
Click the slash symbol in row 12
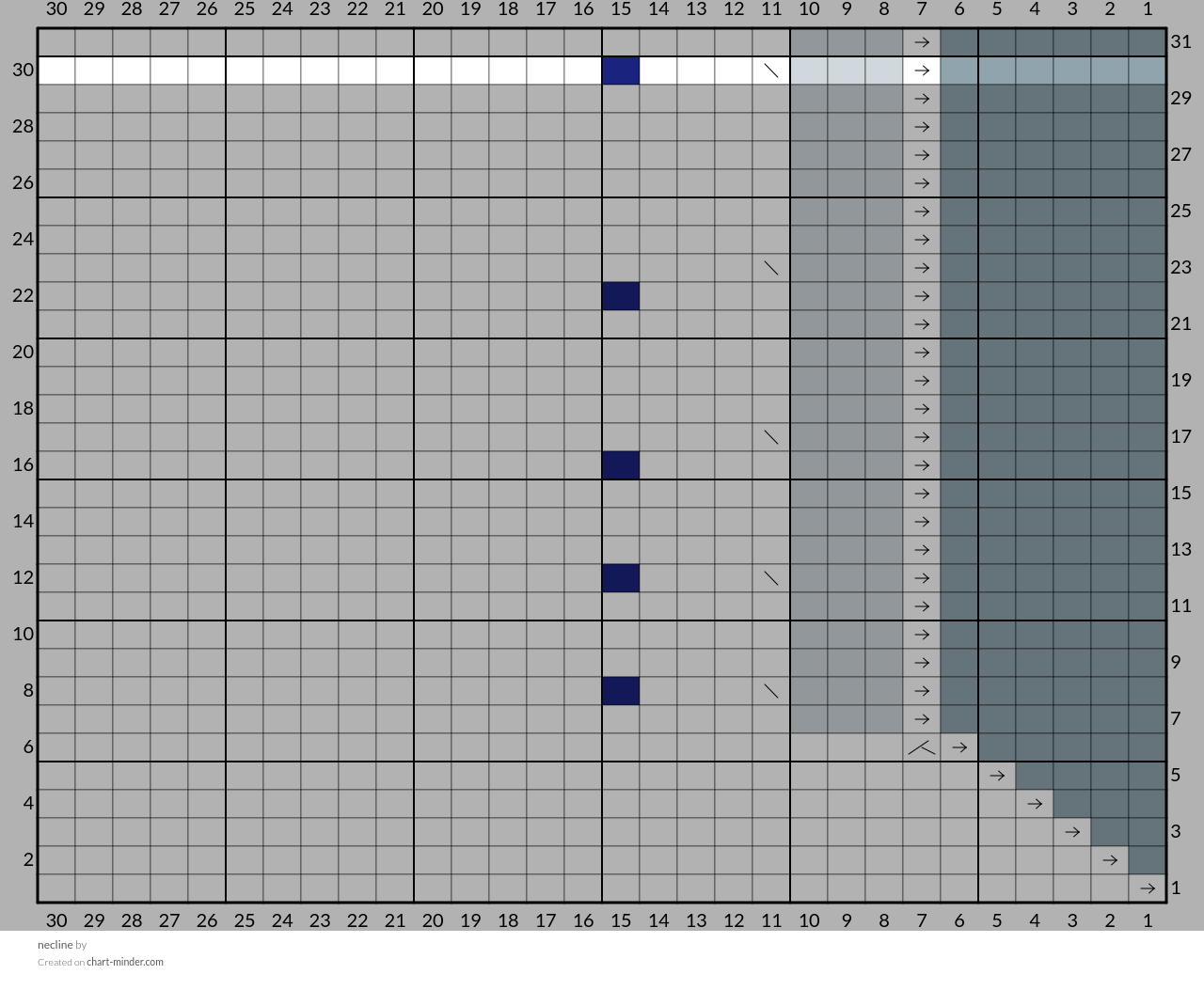771,578
